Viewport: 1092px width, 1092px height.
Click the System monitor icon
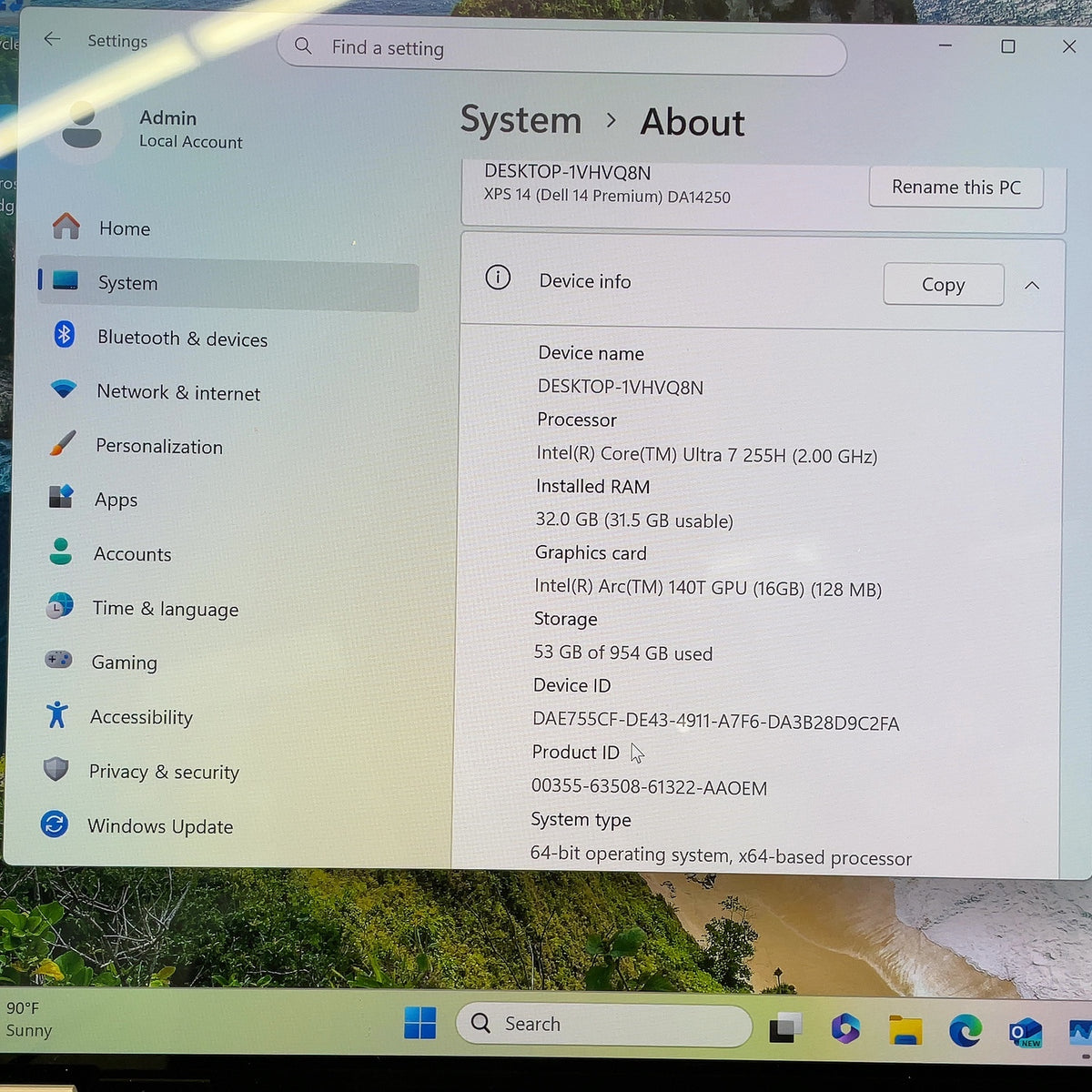(65, 280)
